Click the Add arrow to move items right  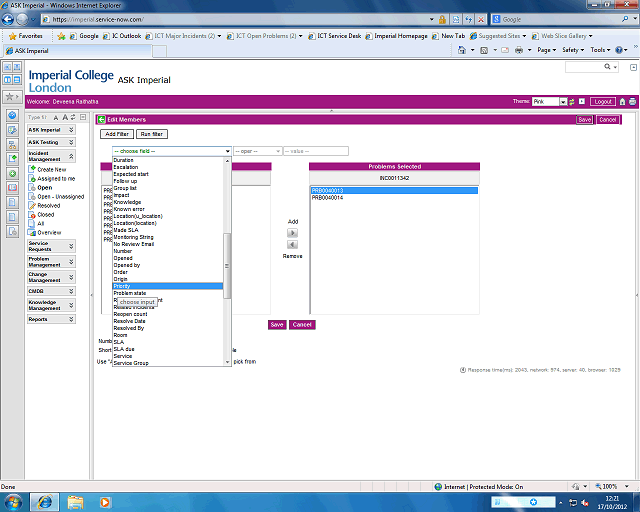(x=292, y=232)
